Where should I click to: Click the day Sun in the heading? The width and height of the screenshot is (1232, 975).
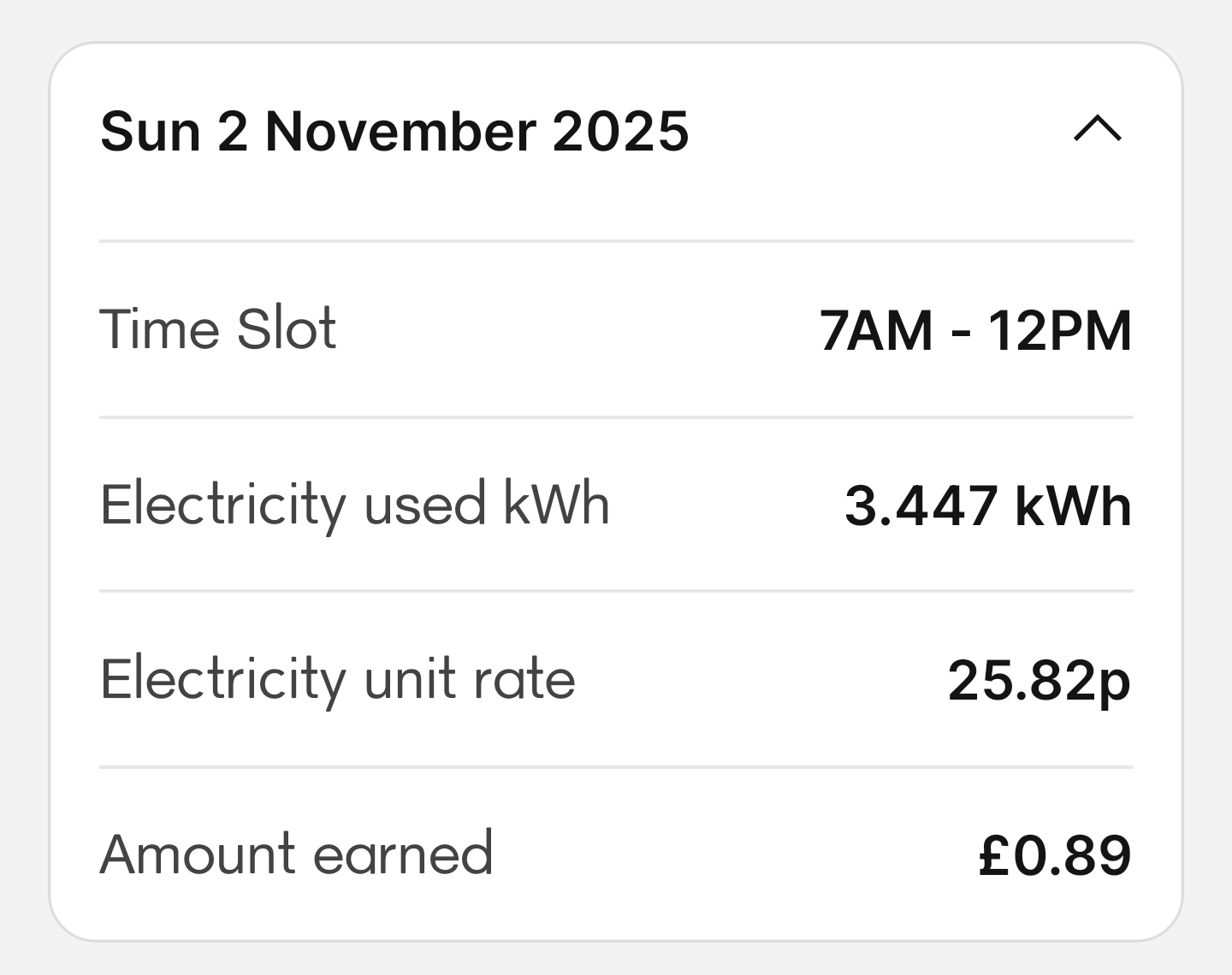pos(150,132)
